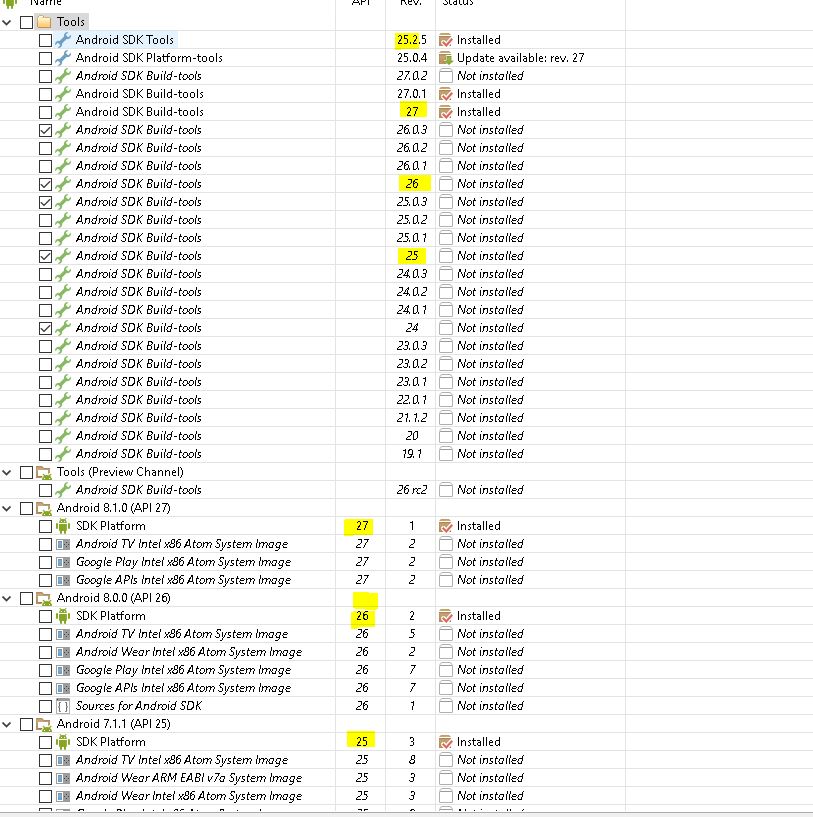
Task: Select the Android SDK Platform-tools row name
Action: click(149, 58)
